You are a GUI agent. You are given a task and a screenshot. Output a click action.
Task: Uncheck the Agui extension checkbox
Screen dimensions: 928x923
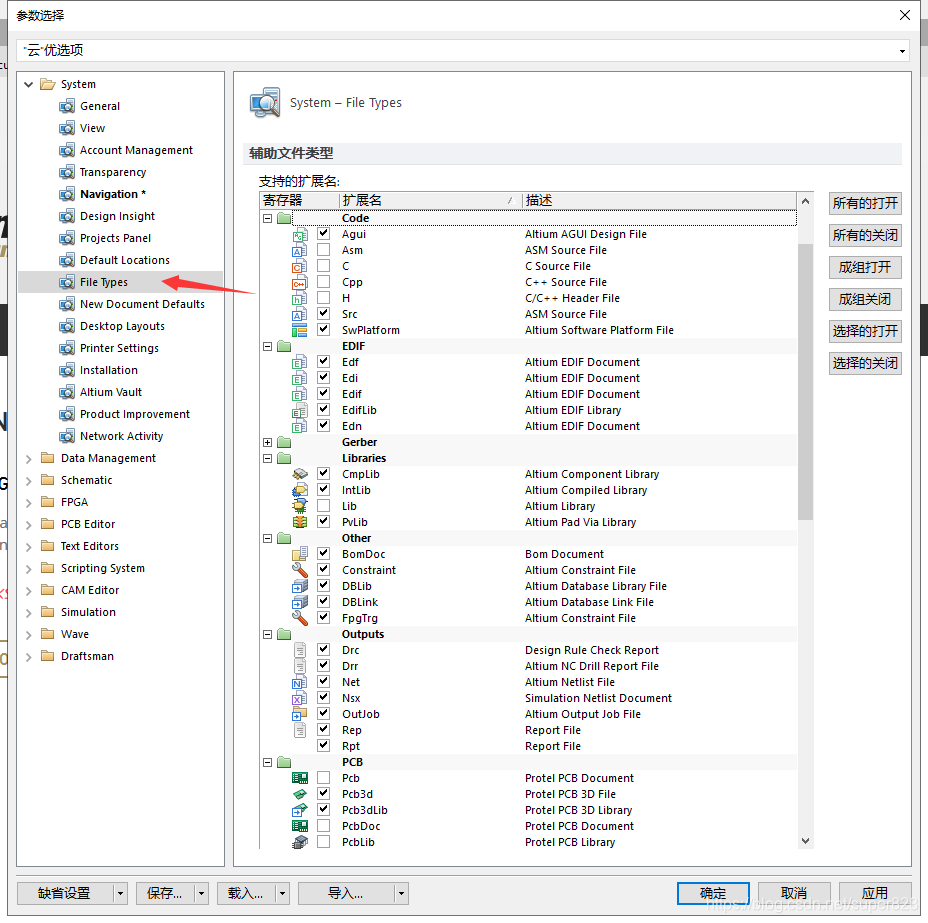323,234
